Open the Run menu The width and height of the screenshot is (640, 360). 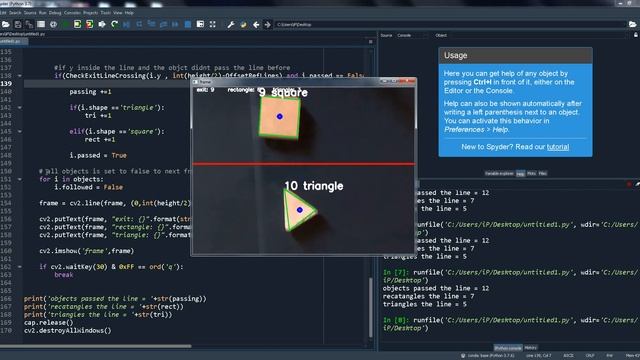(42, 13)
